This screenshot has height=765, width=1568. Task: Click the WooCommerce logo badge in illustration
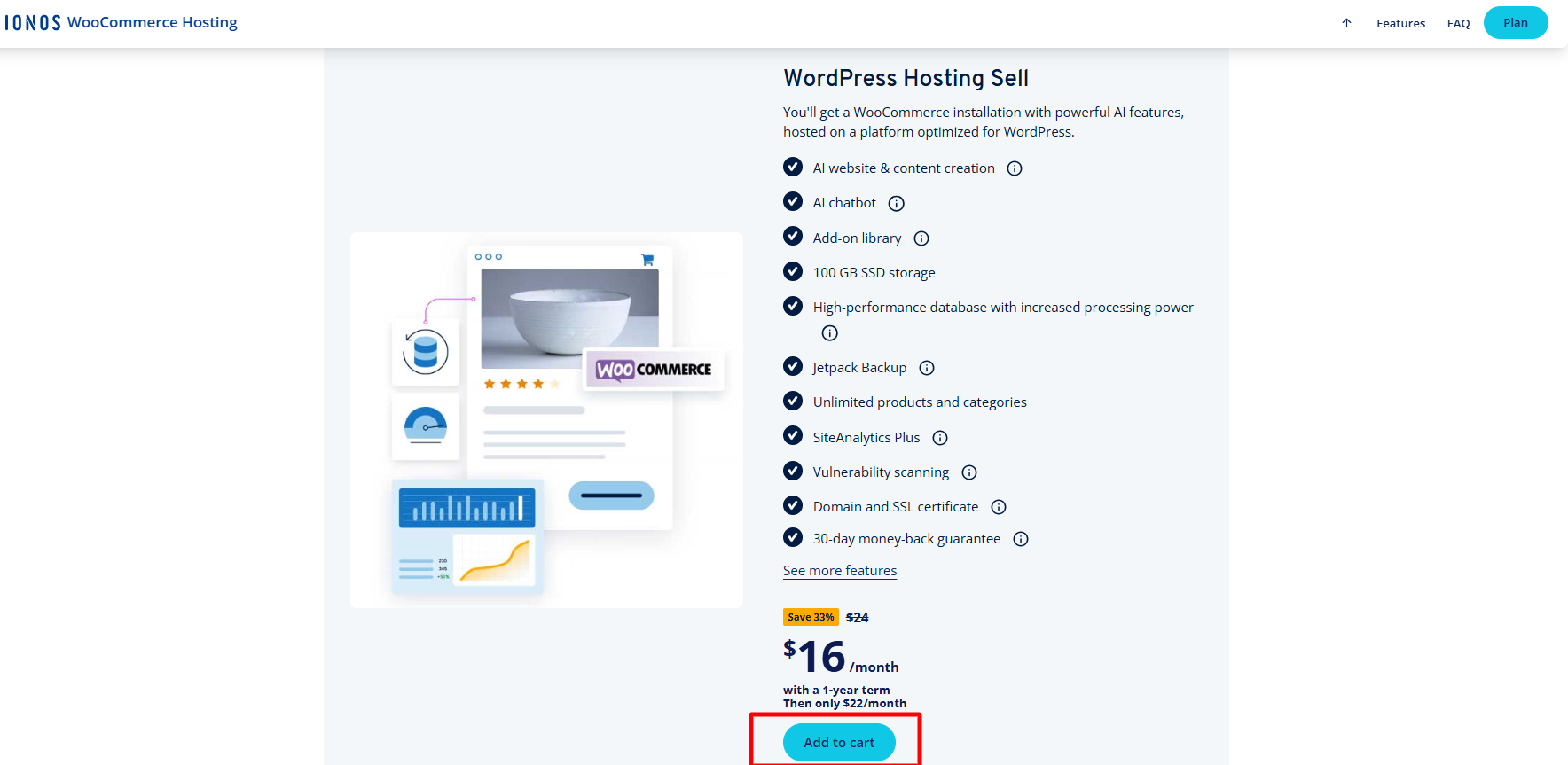(x=655, y=370)
